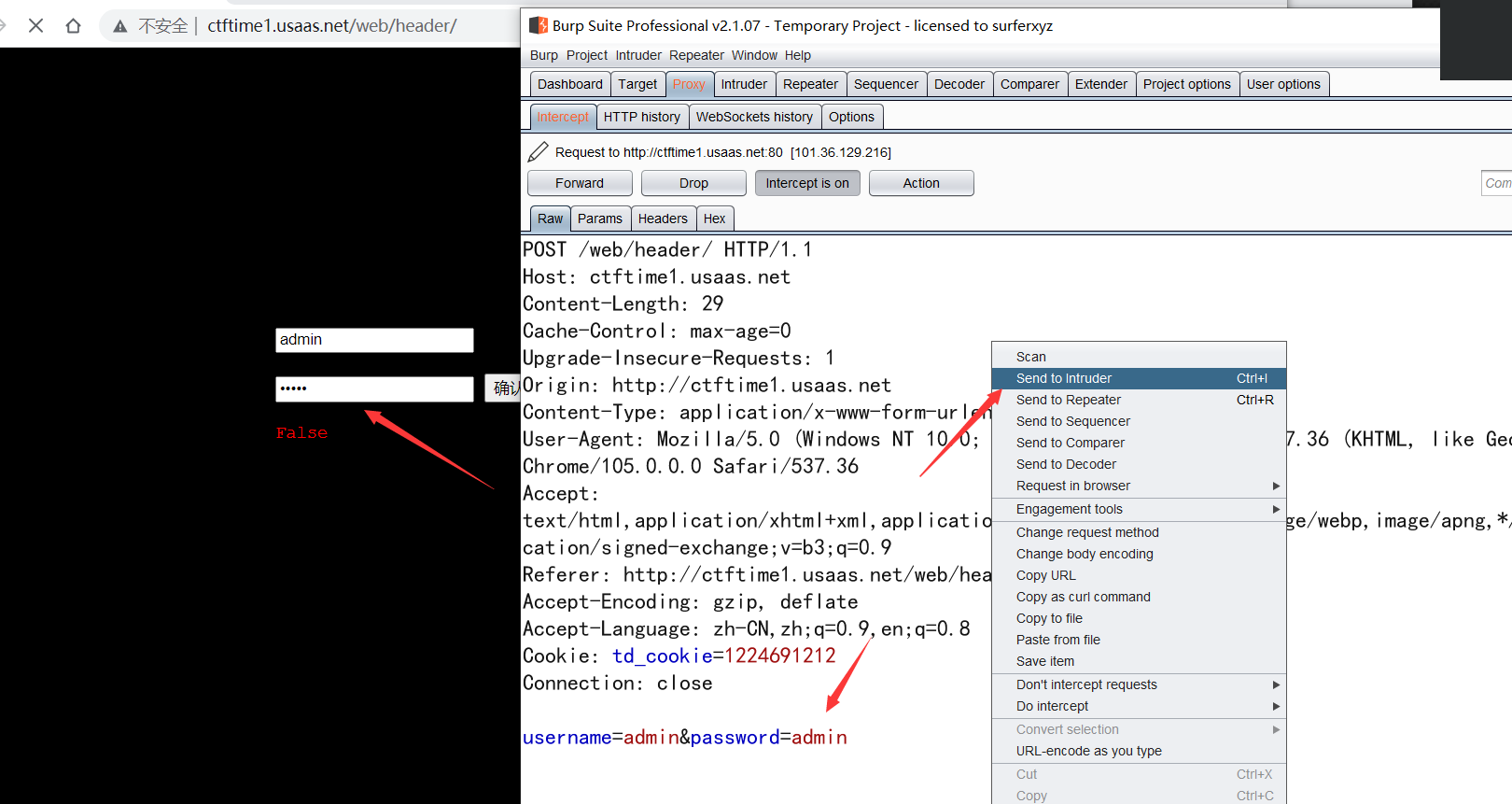This screenshot has height=804, width=1512.
Task: Click the browser address bar URL
Action: tap(332, 25)
